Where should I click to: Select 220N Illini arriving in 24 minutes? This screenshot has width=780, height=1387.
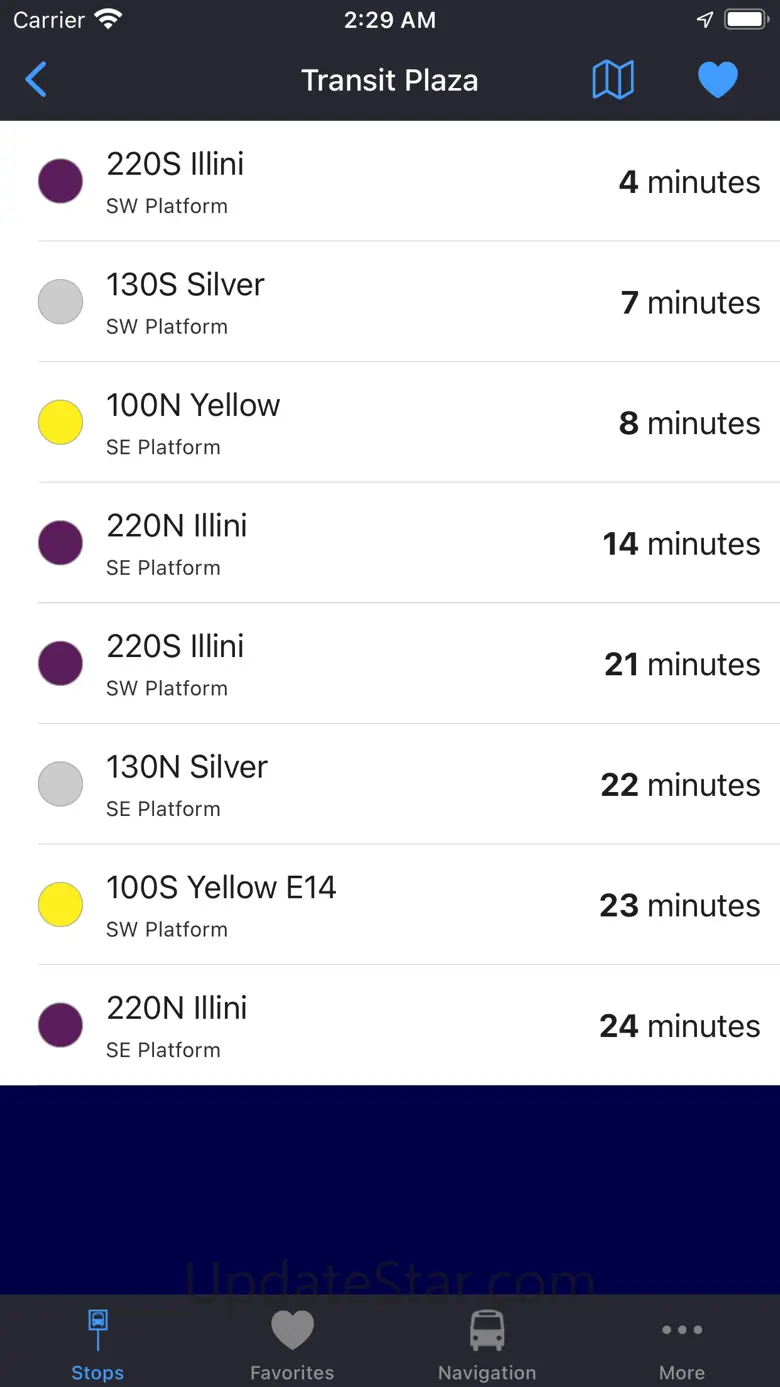coord(390,1025)
